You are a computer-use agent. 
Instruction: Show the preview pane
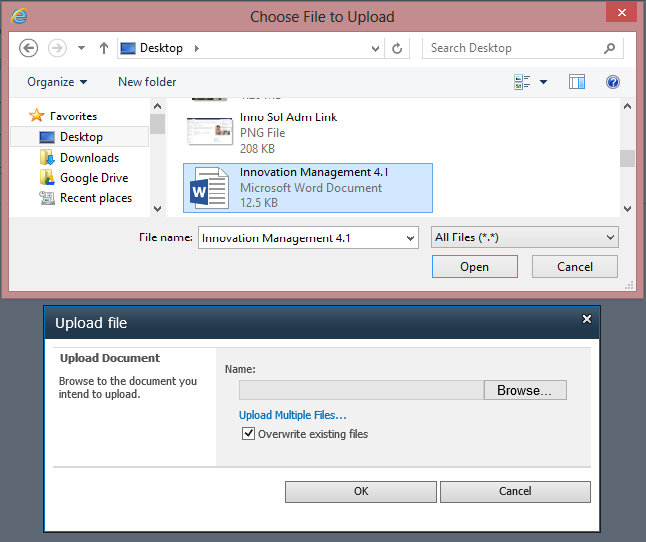(577, 82)
